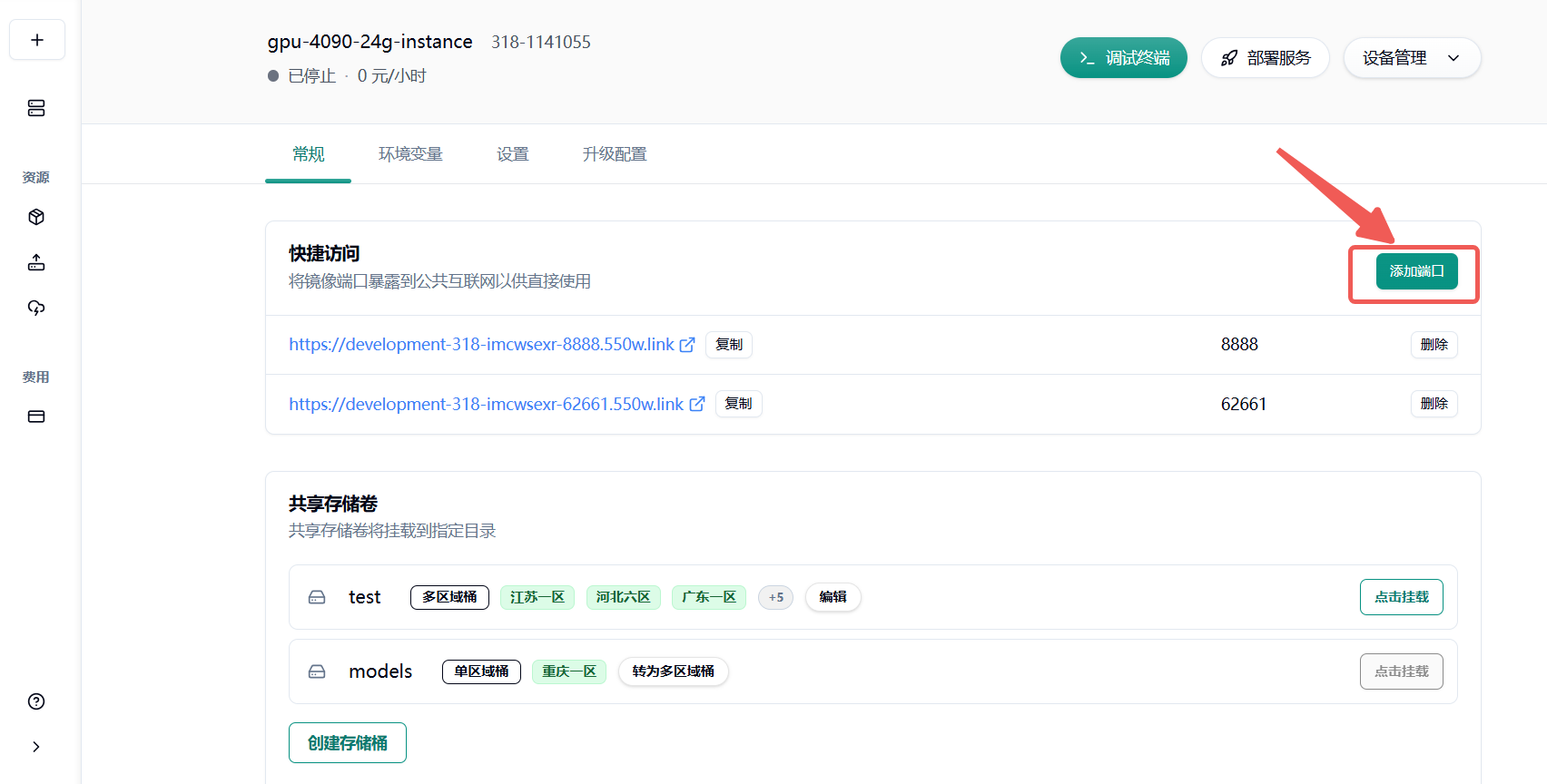The height and width of the screenshot is (784, 1547).
Task: Open the cloud deploy sidebar icon
Action: (36, 308)
